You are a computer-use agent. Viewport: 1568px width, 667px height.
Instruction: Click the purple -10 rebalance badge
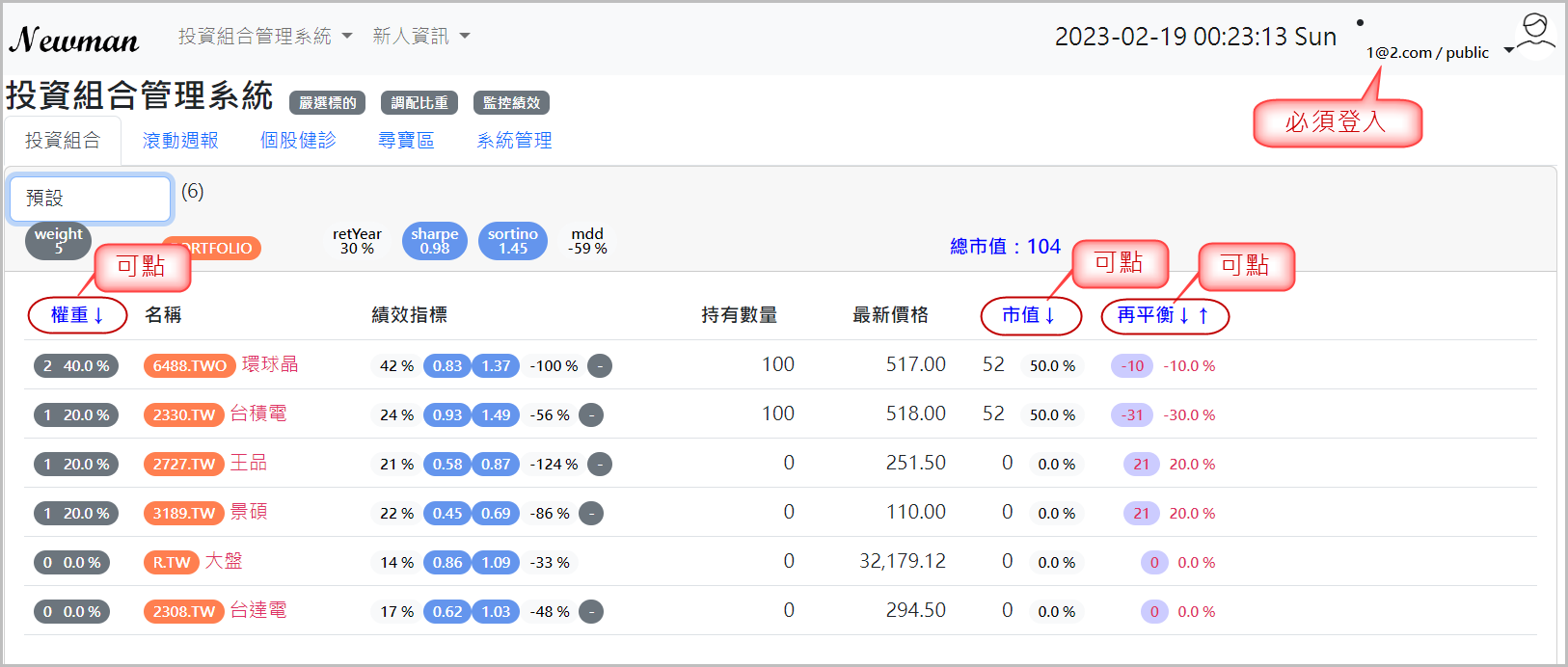[x=1132, y=366]
